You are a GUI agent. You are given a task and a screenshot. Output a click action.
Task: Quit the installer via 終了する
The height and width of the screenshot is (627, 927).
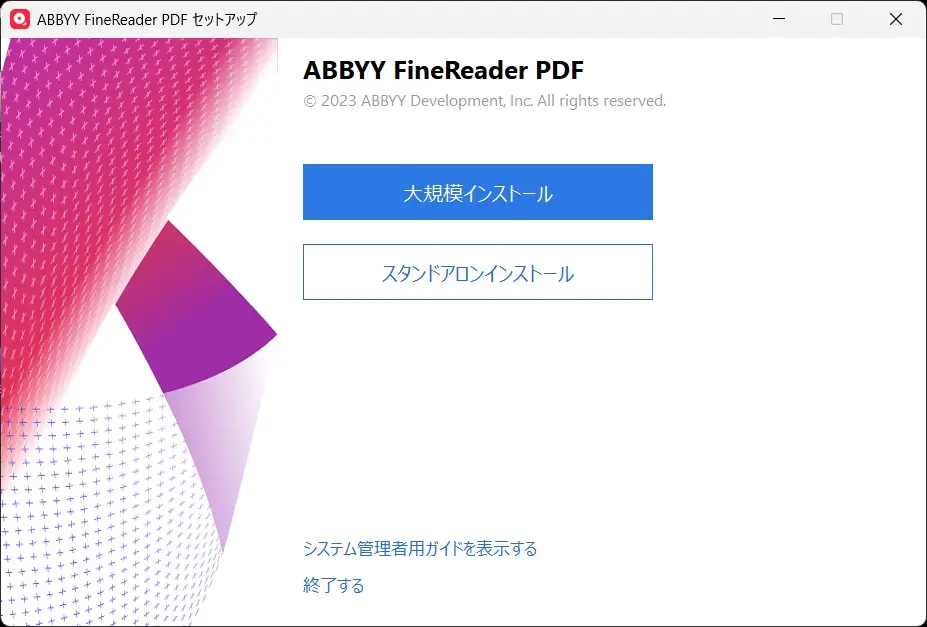(x=333, y=585)
